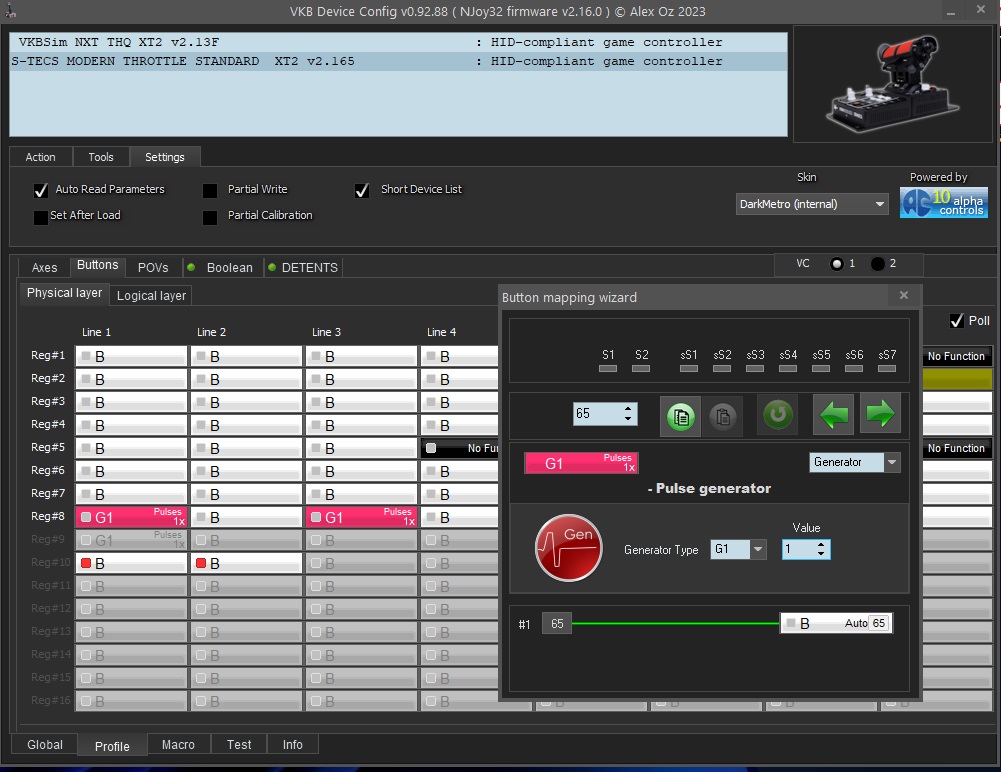The height and width of the screenshot is (772, 1001).
Task: Select VC radio option 2
Action: pos(878,264)
